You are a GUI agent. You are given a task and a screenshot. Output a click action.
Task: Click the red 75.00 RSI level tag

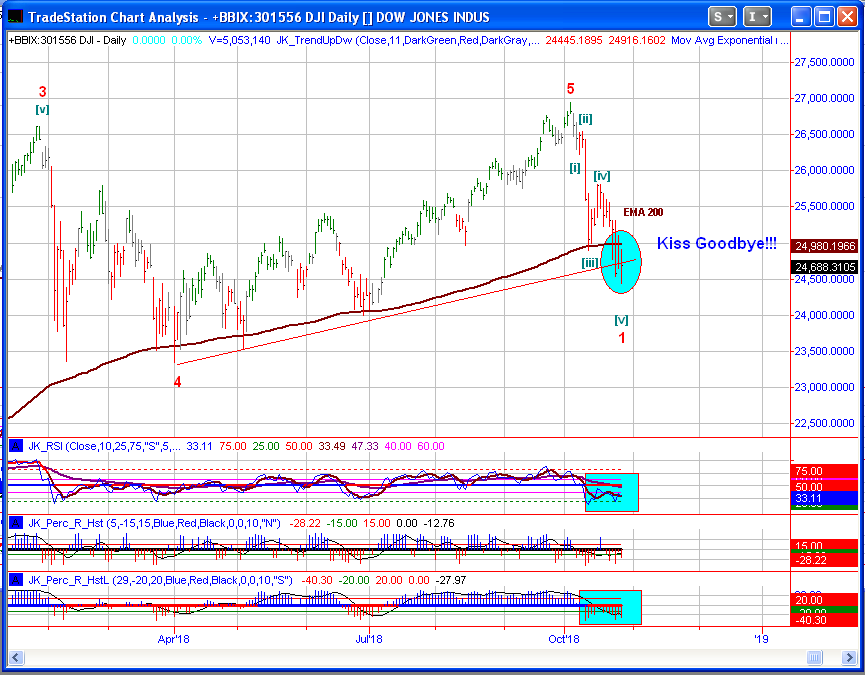(x=825, y=471)
